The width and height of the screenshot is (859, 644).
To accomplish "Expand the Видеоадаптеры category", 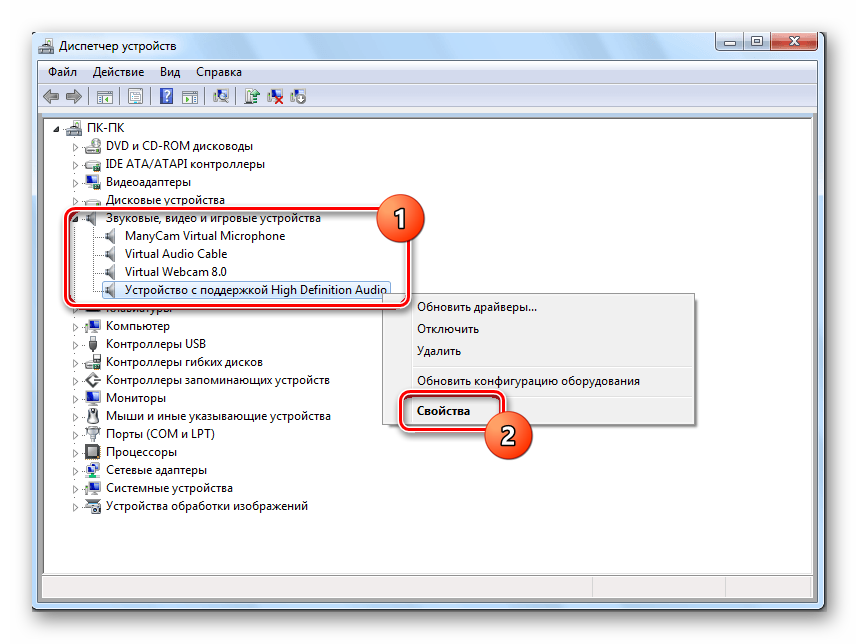I will 76,183.
